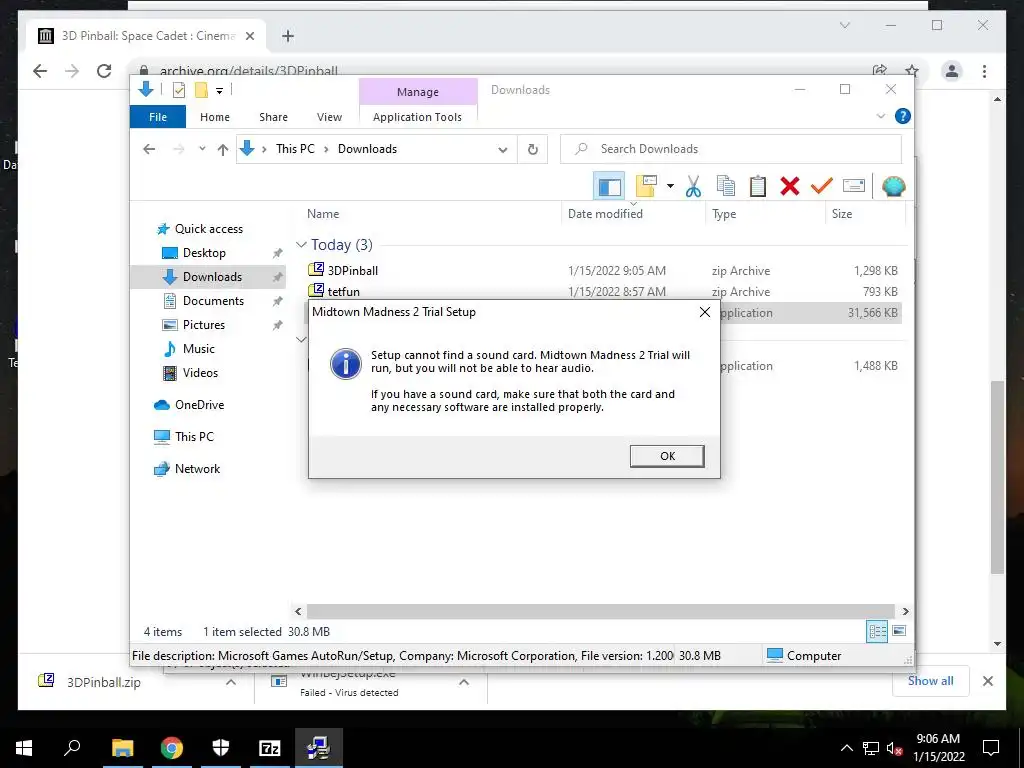Close the Midtown Madness 2 Trial Setup dialog
The image size is (1024, 768).
click(x=705, y=312)
